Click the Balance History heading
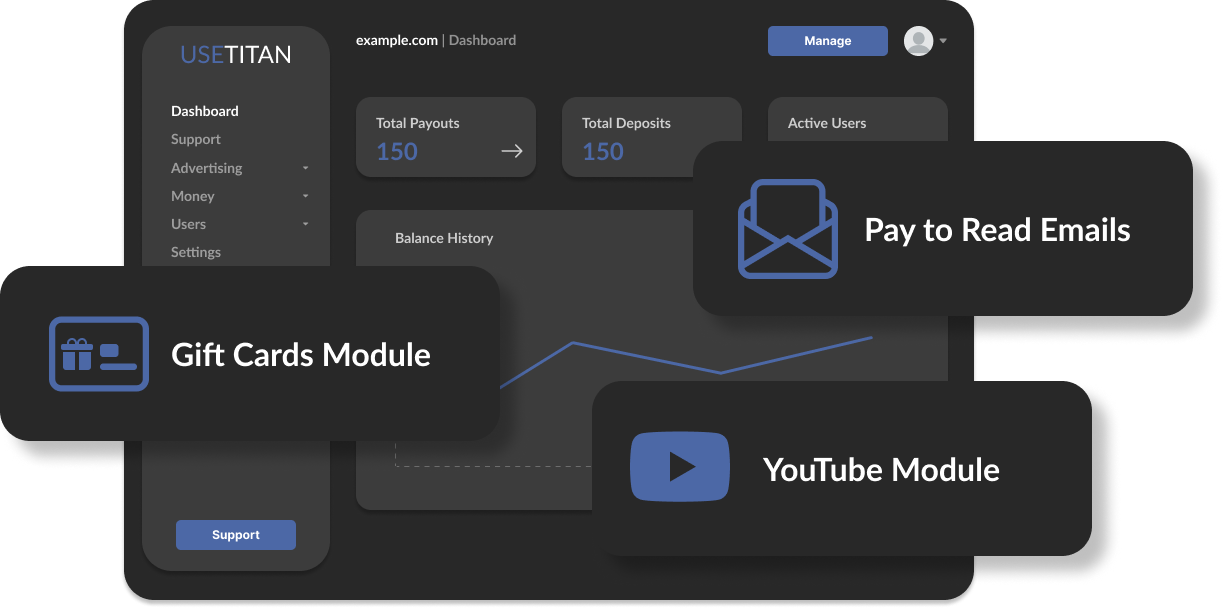Viewport: 1223px width, 608px height. pyautogui.click(x=444, y=238)
